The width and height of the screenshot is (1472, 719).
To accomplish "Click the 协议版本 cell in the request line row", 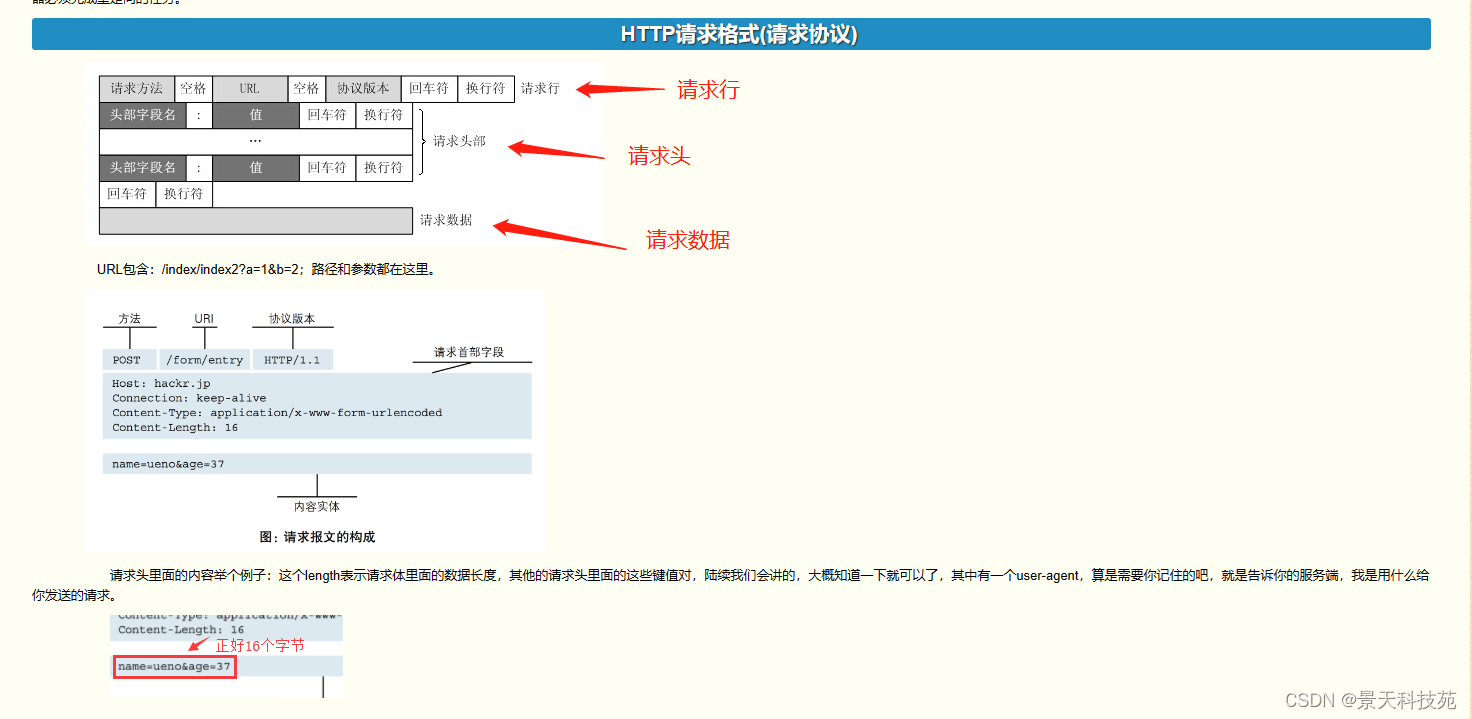I will click(363, 88).
